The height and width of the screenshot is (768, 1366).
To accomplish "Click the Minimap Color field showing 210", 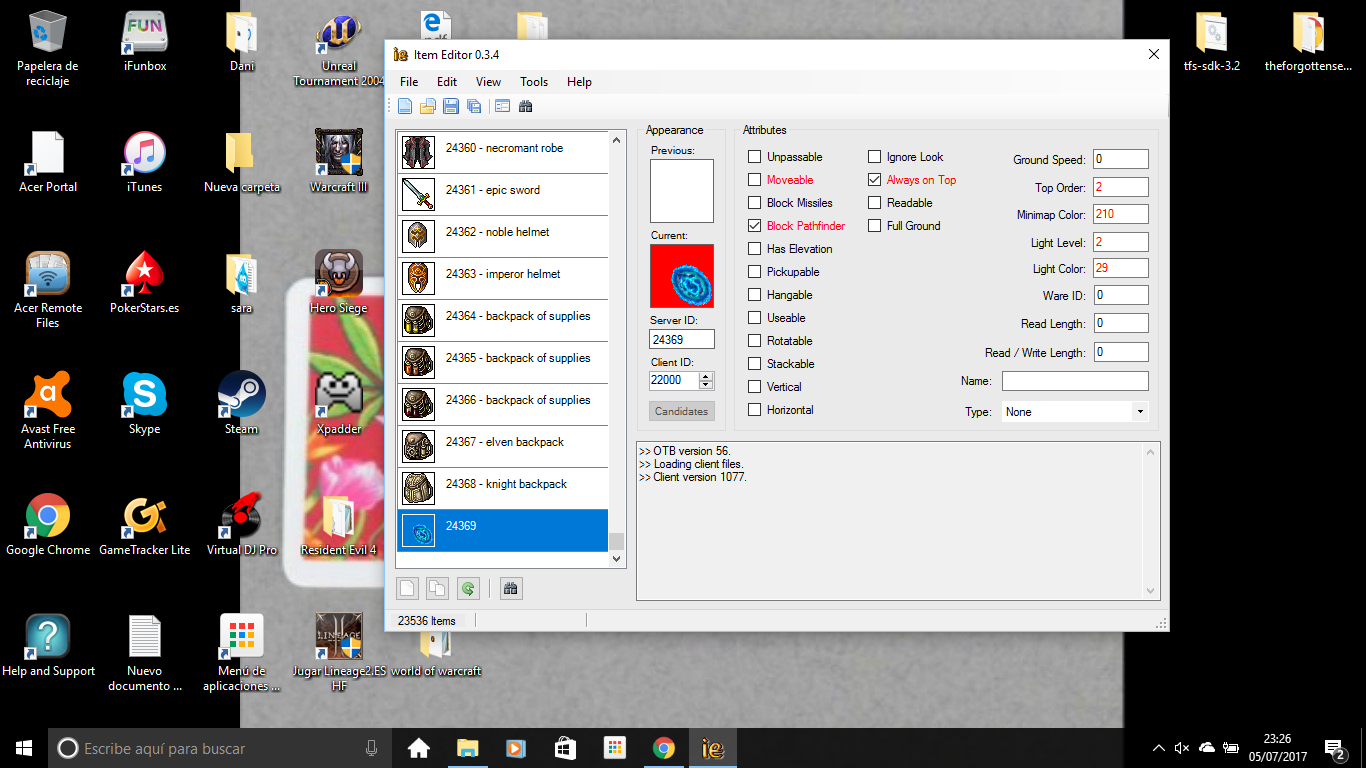I will (x=1120, y=214).
